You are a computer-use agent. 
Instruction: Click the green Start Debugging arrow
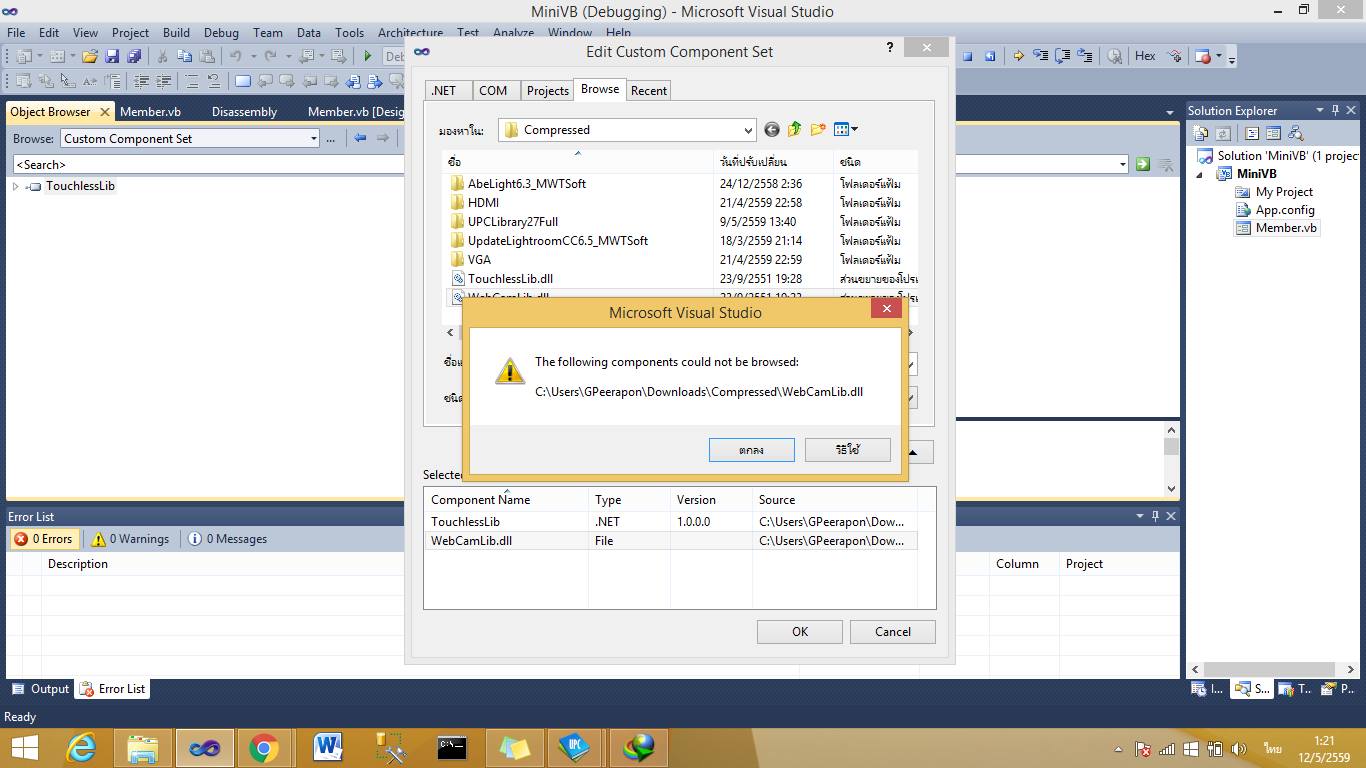tap(367, 56)
